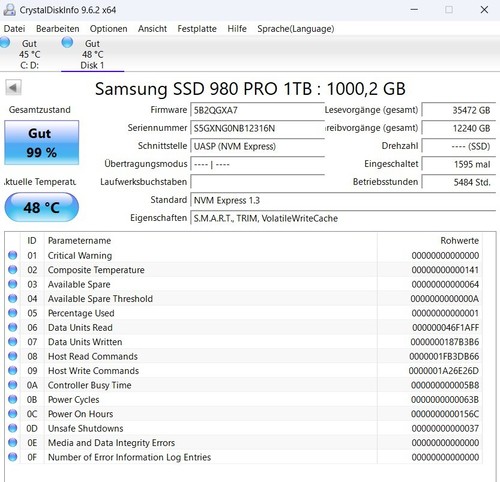Select the Percentage Used parameter name
Viewport: 500px width, 482px height.
pyautogui.click(x=81, y=313)
